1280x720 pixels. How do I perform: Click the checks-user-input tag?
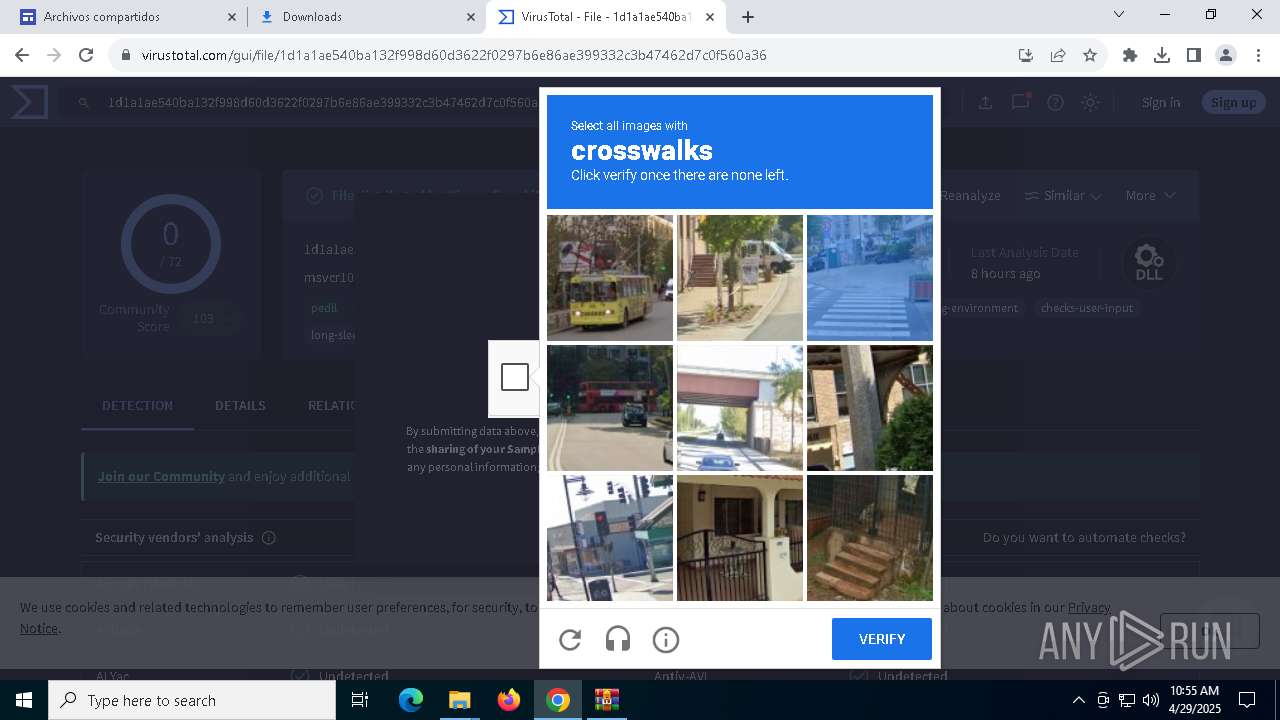[1087, 308]
